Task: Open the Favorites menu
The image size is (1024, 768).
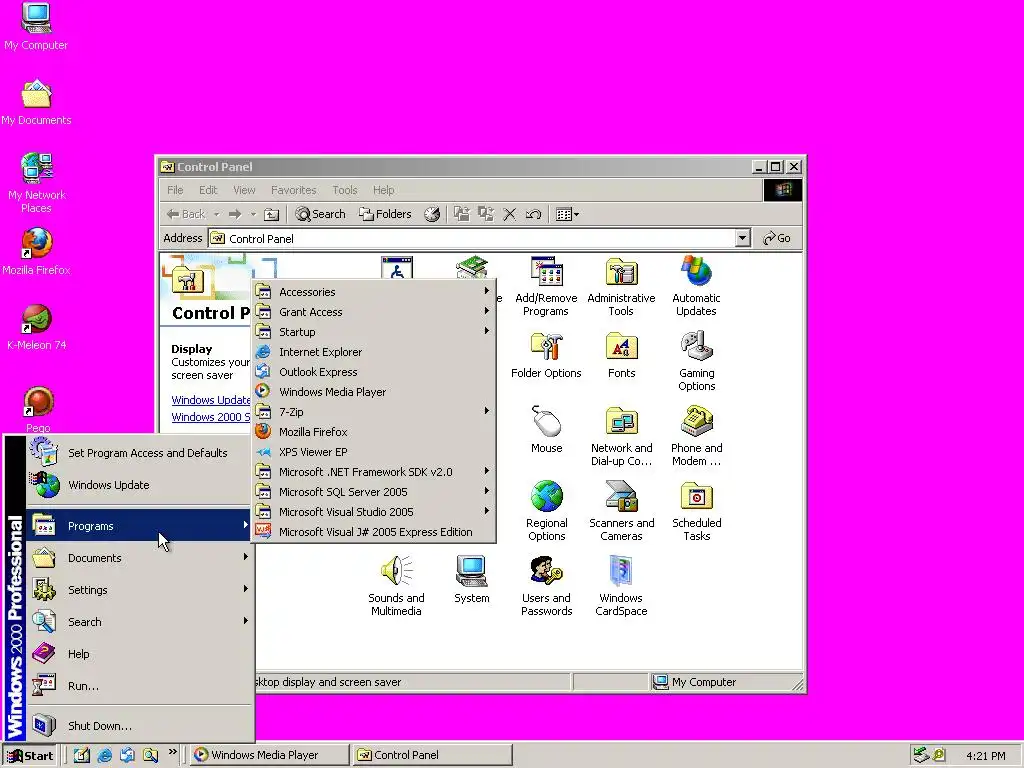Action: (x=293, y=190)
